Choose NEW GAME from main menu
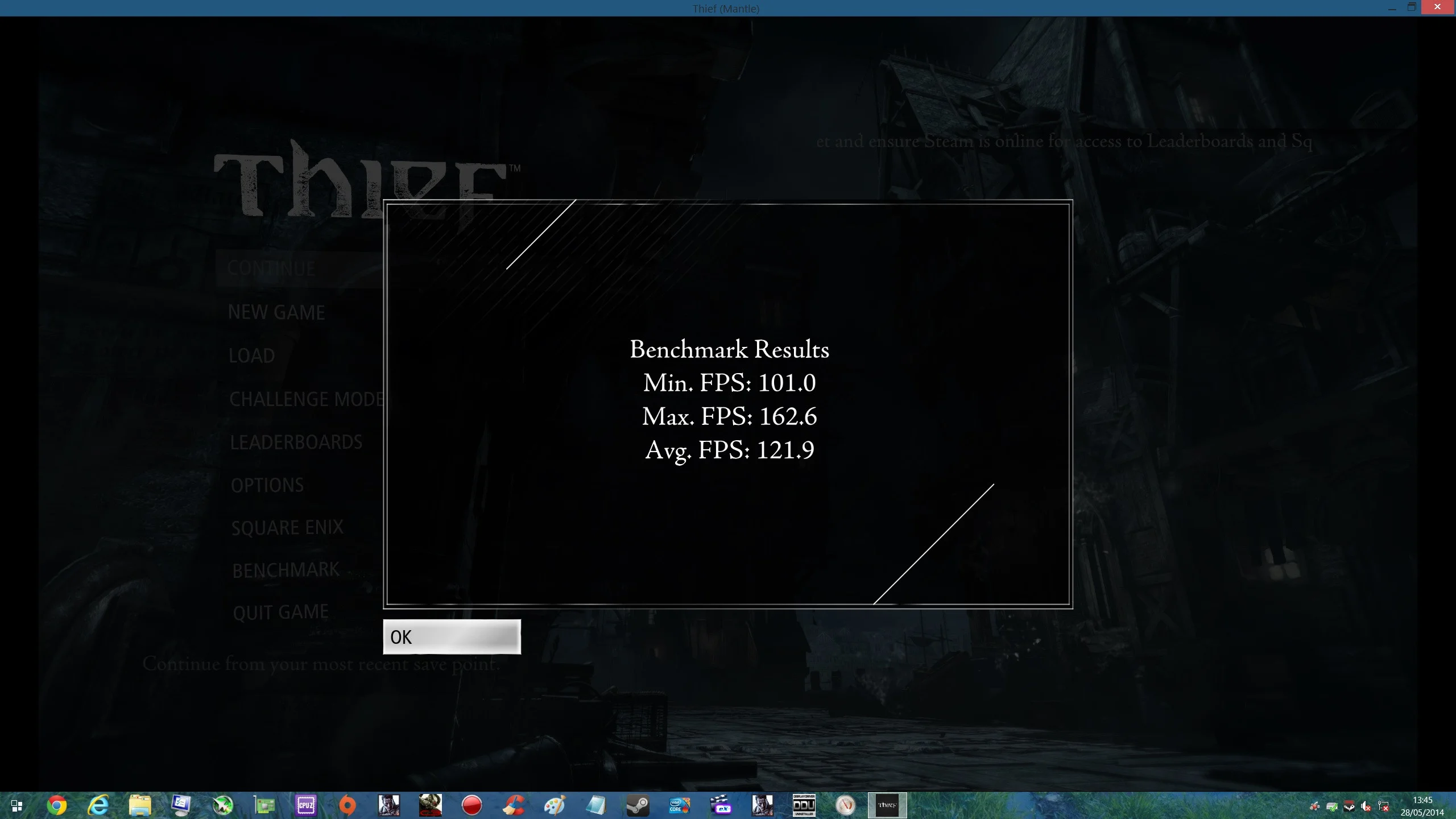Viewport: 1456px width, 819px height. point(276,312)
